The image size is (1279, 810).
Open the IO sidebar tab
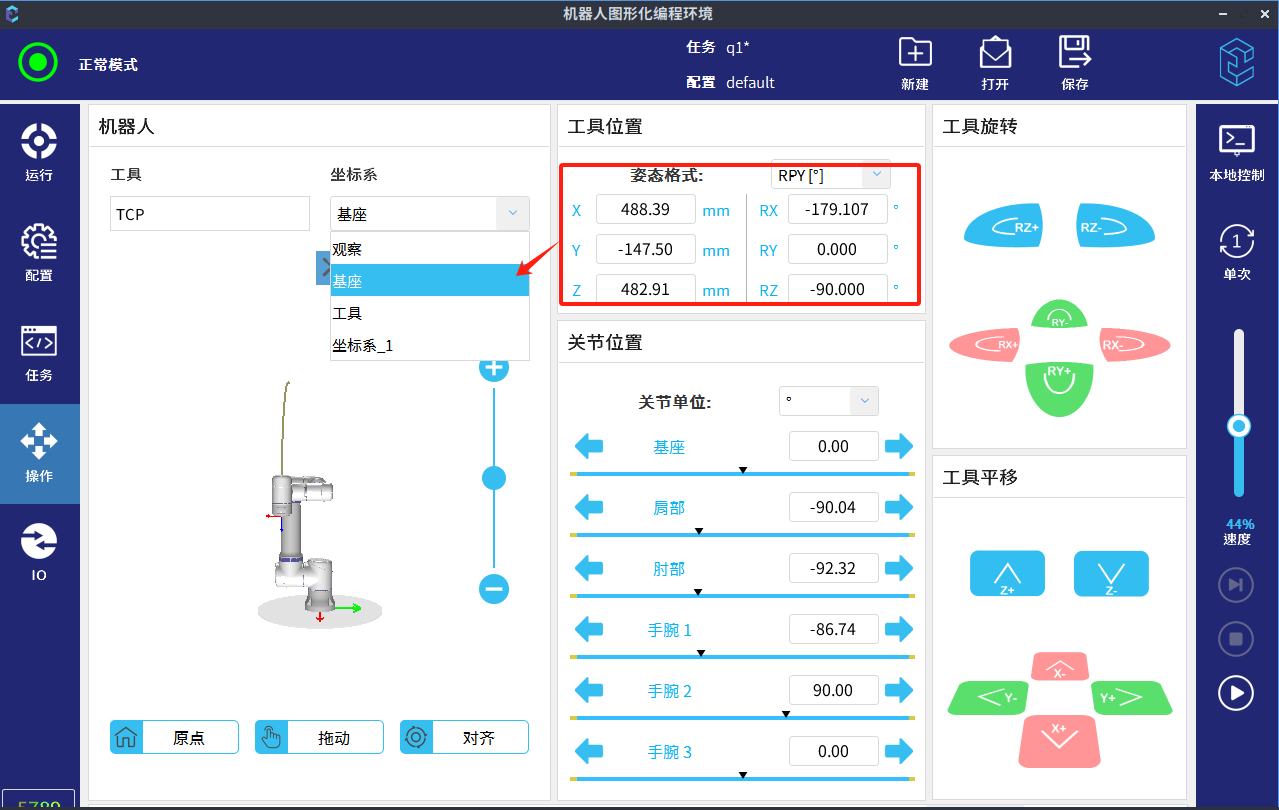[39, 553]
